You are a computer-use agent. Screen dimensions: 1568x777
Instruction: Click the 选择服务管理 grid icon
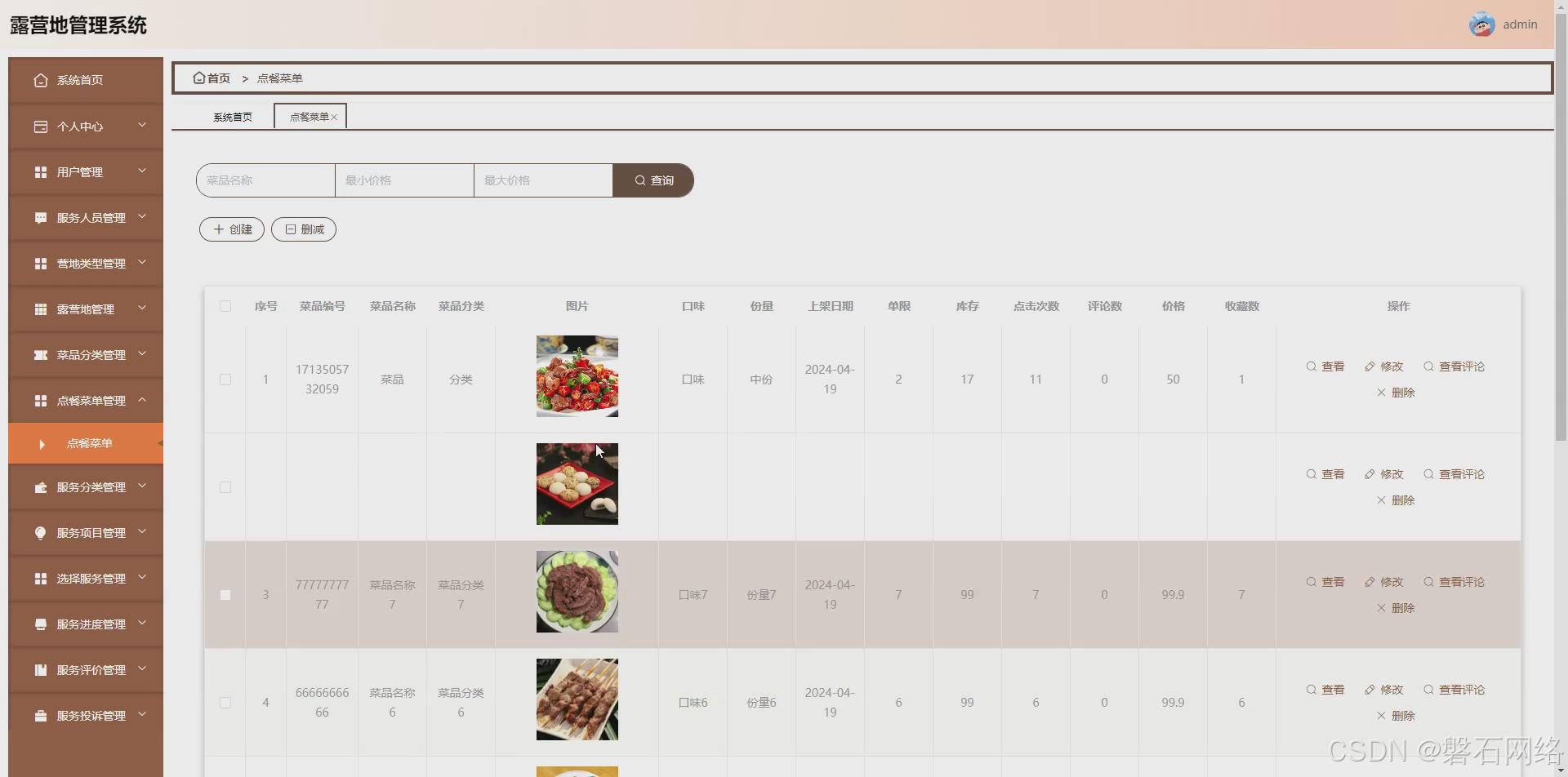[x=41, y=579]
